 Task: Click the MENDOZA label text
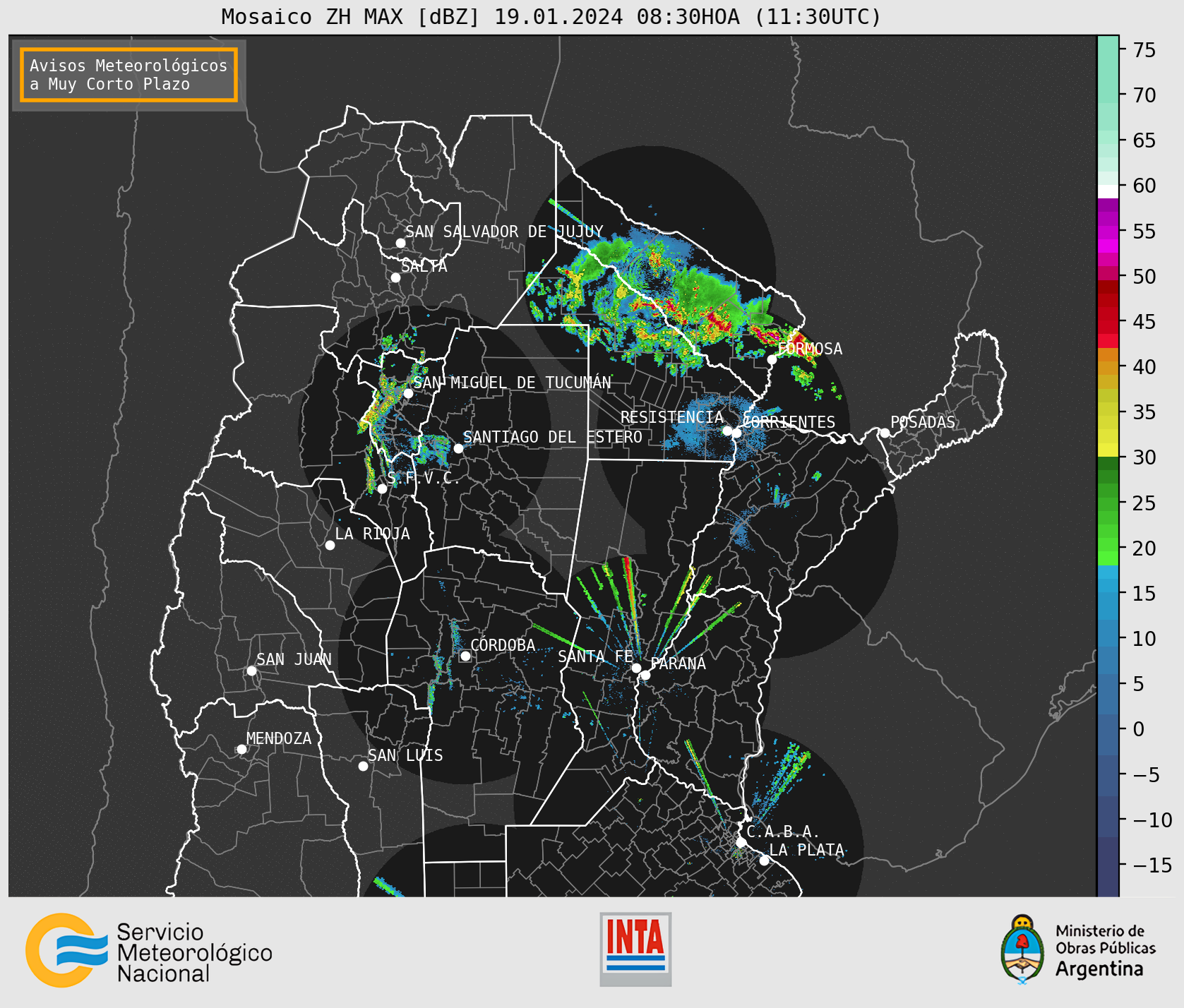(x=279, y=738)
